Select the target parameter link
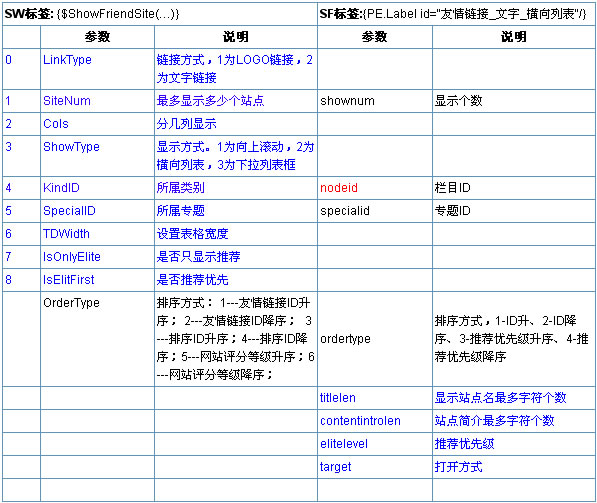 335,467
